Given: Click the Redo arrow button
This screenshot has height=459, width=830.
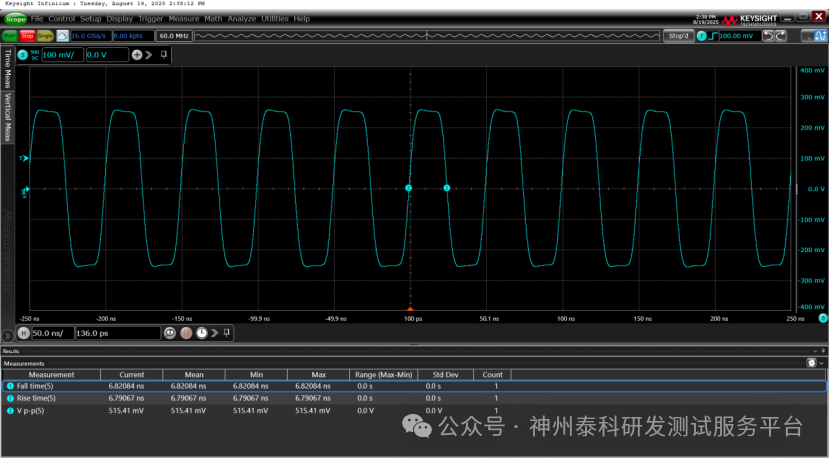Looking at the screenshot, I should [x=780, y=35].
